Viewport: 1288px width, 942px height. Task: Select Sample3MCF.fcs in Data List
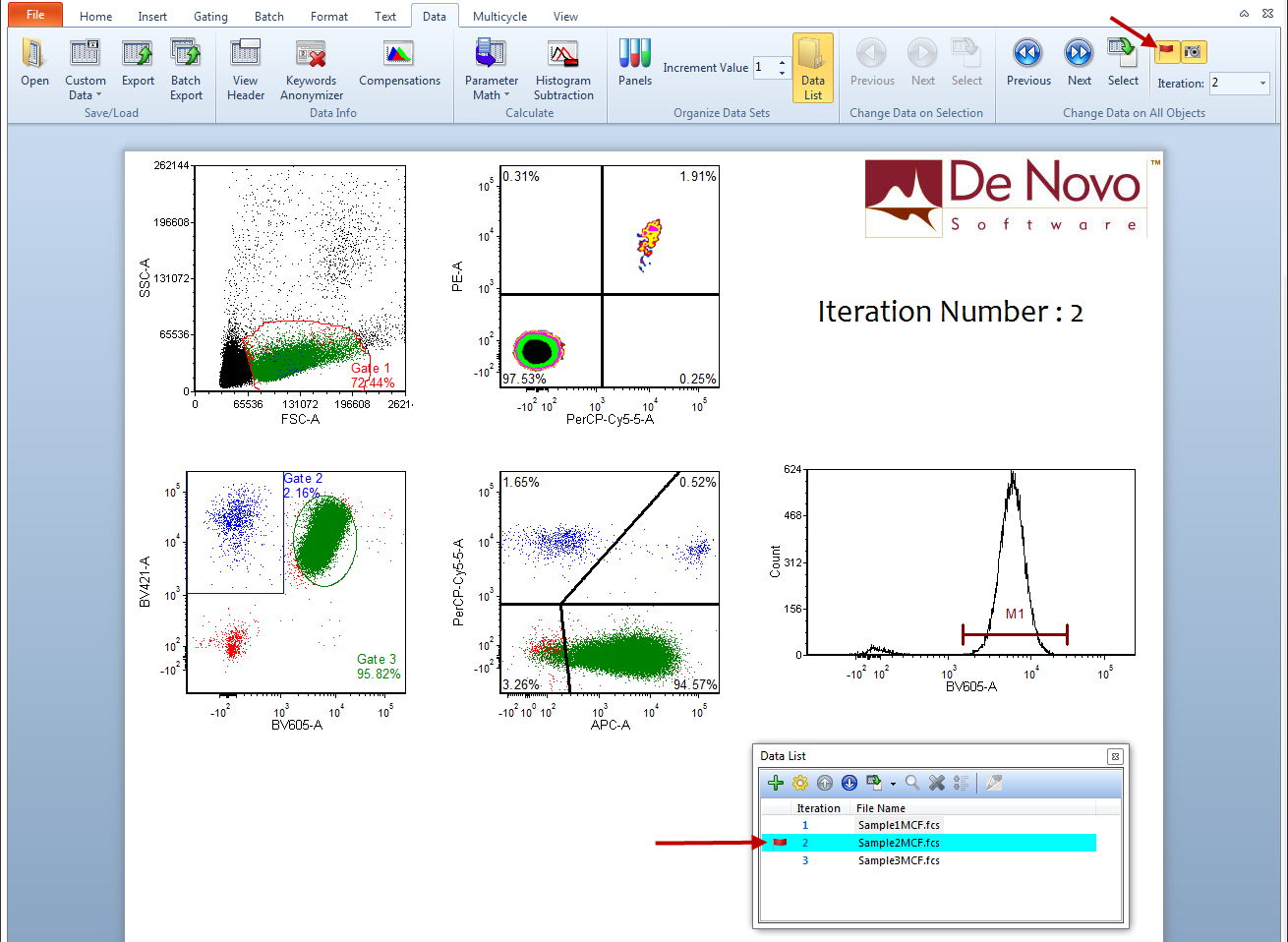click(x=898, y=860)
